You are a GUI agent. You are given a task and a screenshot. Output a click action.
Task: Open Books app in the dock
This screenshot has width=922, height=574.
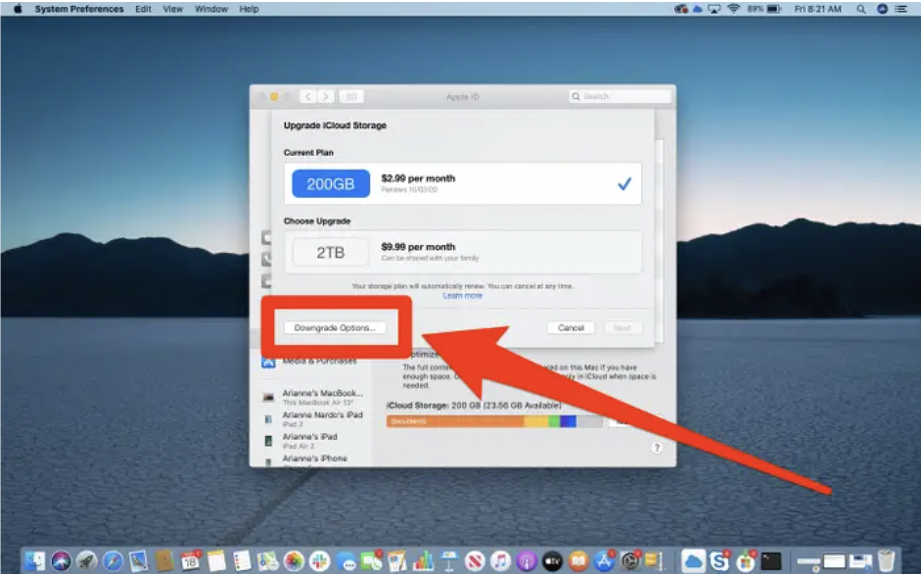pos(579,561)
